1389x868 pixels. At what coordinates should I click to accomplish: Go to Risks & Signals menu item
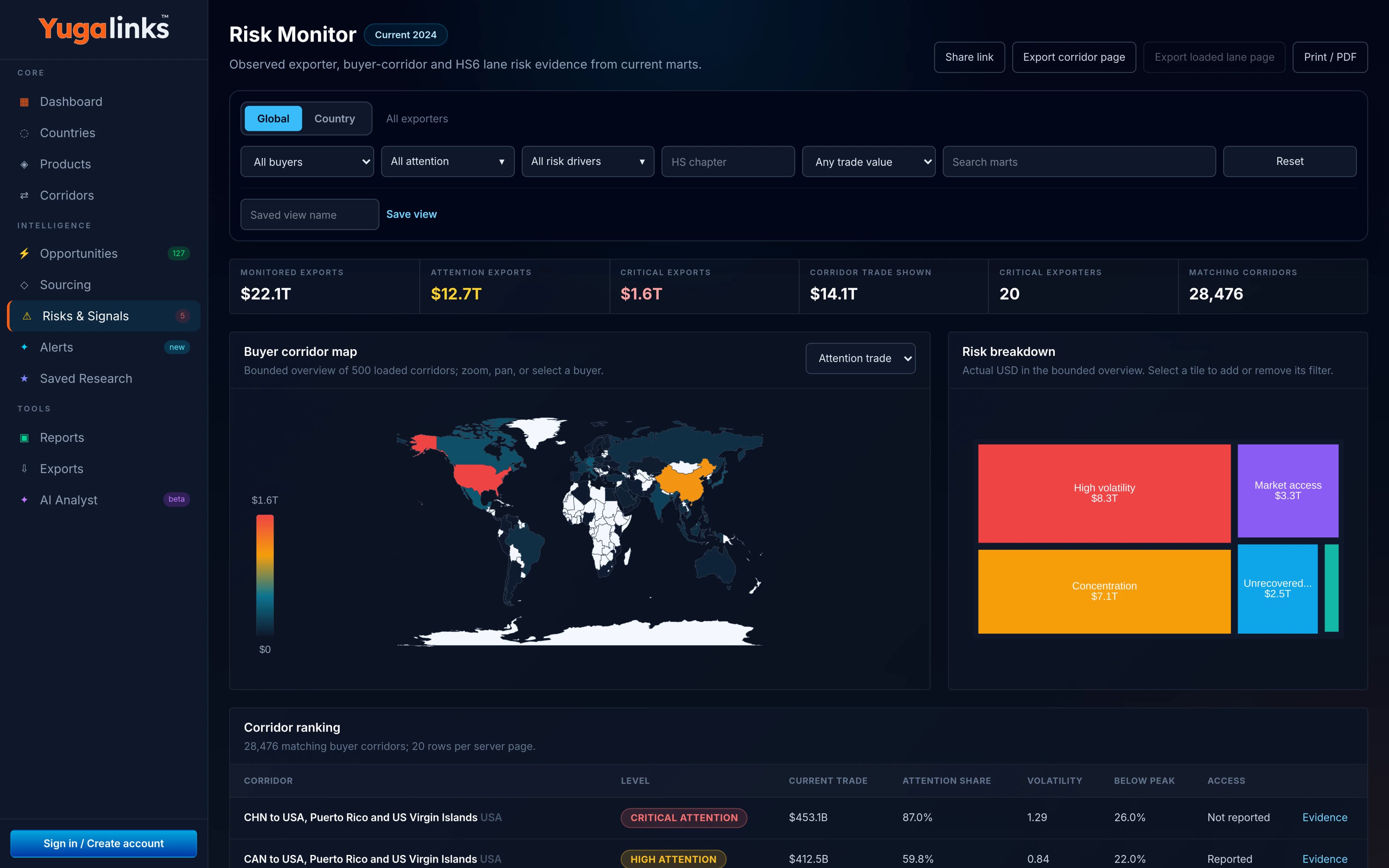104,316
